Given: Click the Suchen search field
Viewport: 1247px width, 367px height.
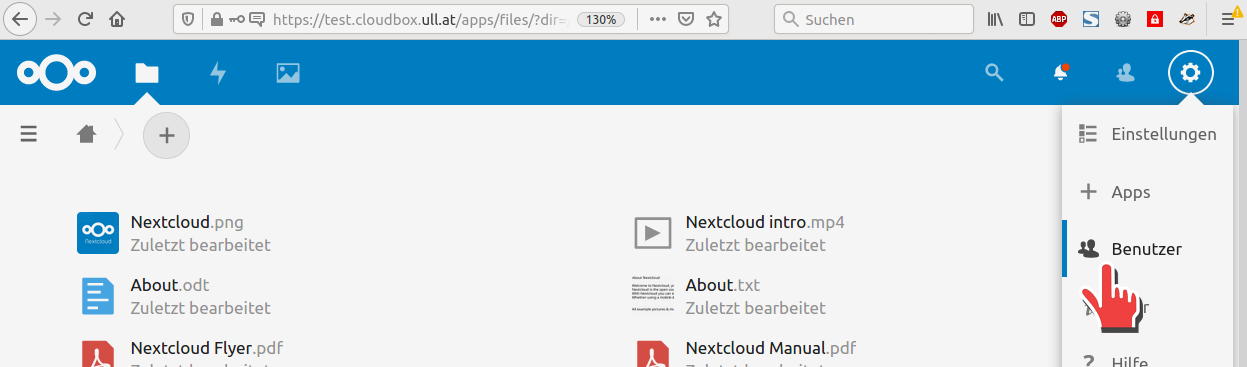Looking at the screenshot, I should [874, 19].
